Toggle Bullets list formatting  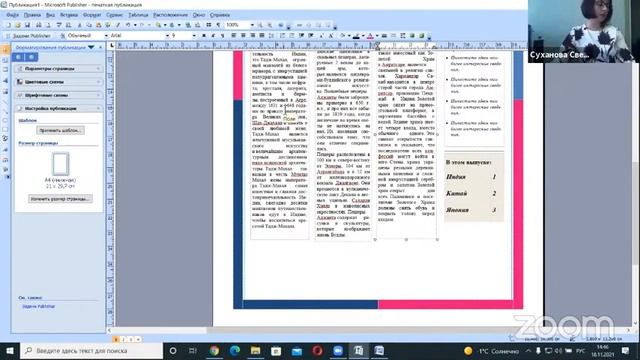coord(291,36)
